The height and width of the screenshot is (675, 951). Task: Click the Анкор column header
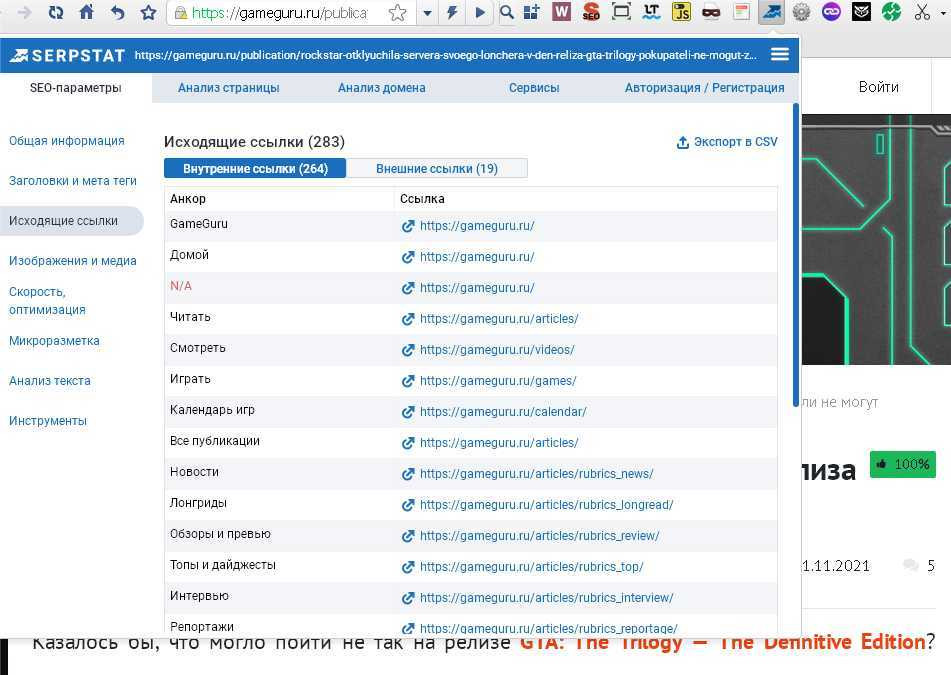(x=188, y=199)
